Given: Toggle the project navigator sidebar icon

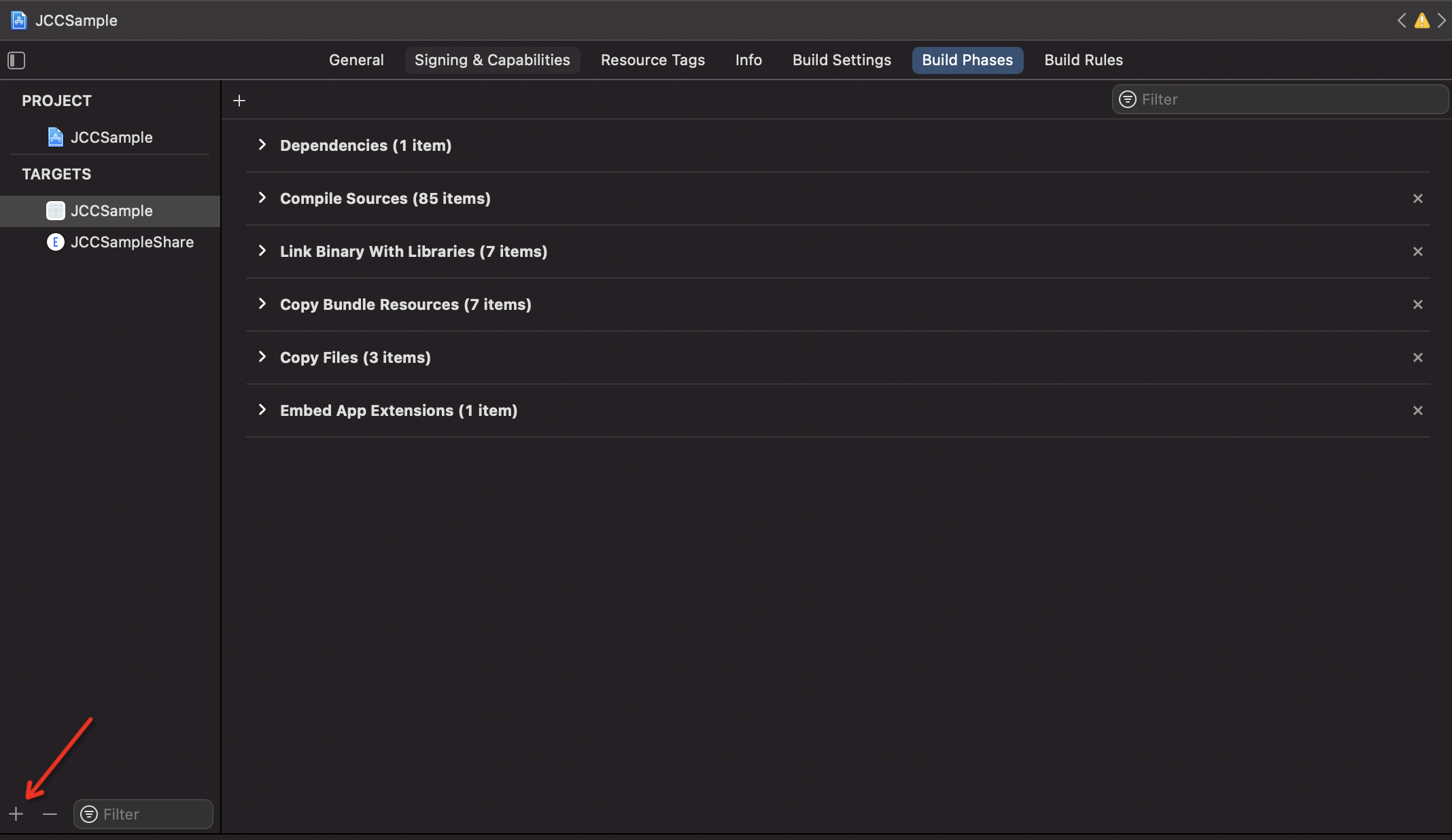Looking at the screenshot, I should [16, 60].
